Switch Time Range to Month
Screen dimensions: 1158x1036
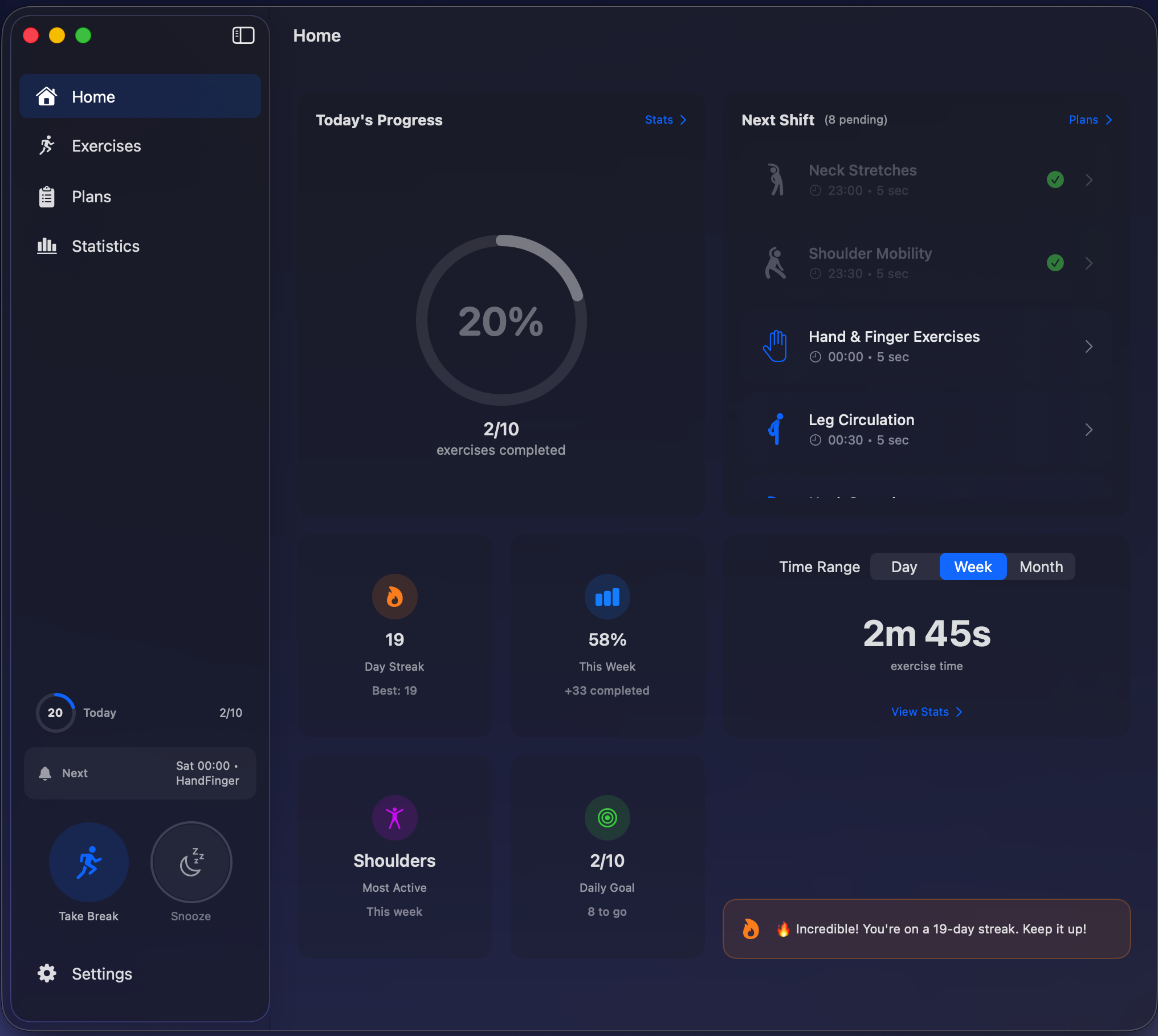(1041, 567)
